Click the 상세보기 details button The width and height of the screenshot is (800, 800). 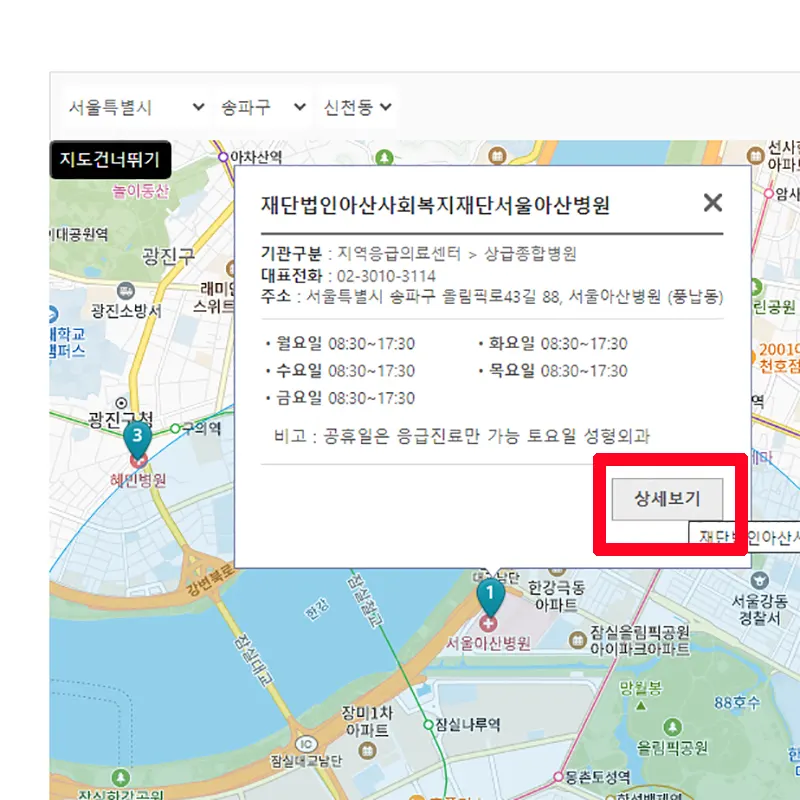[x=667, y=499]
